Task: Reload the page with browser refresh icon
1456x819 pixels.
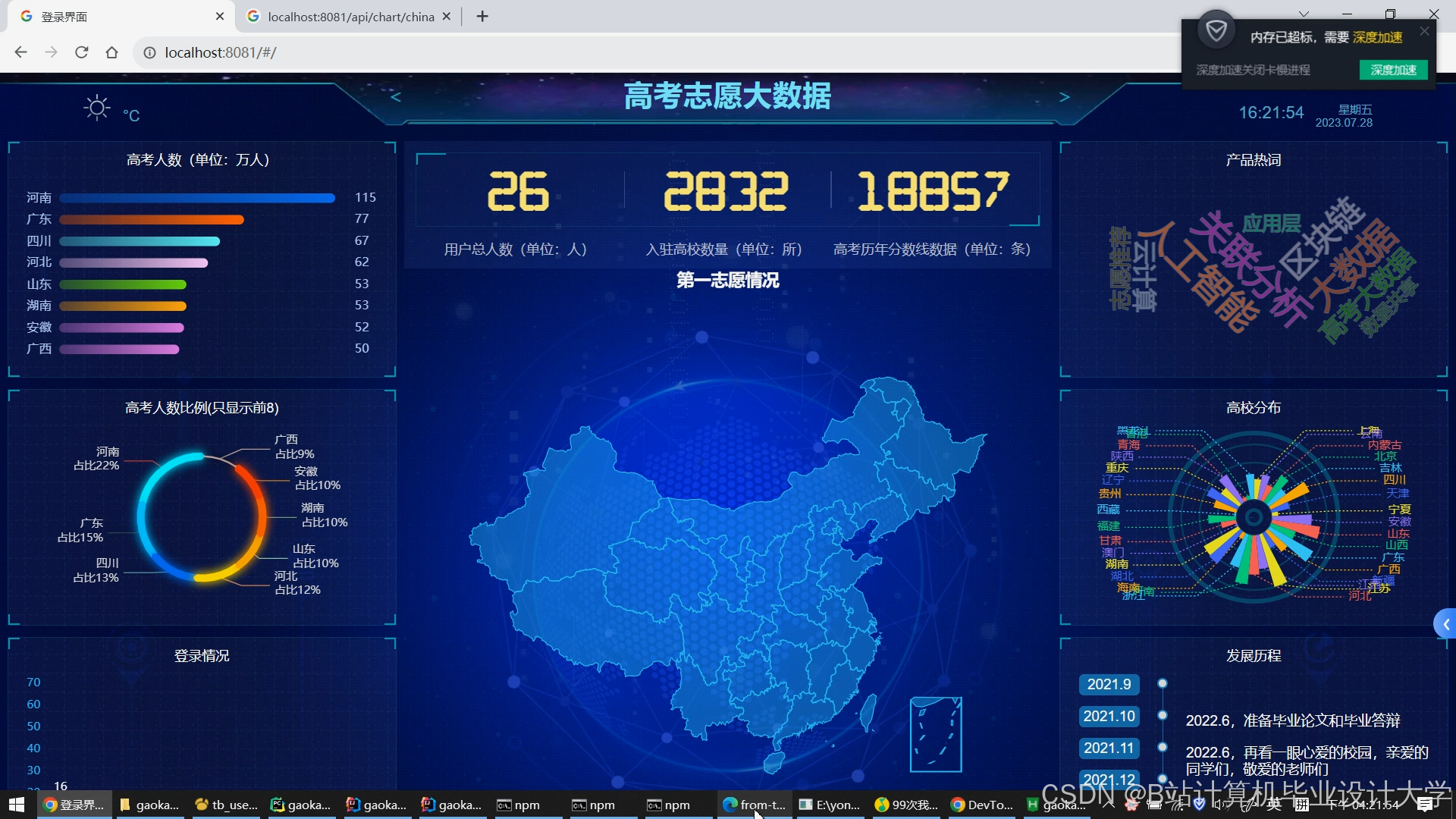Action: click(82, 52)
